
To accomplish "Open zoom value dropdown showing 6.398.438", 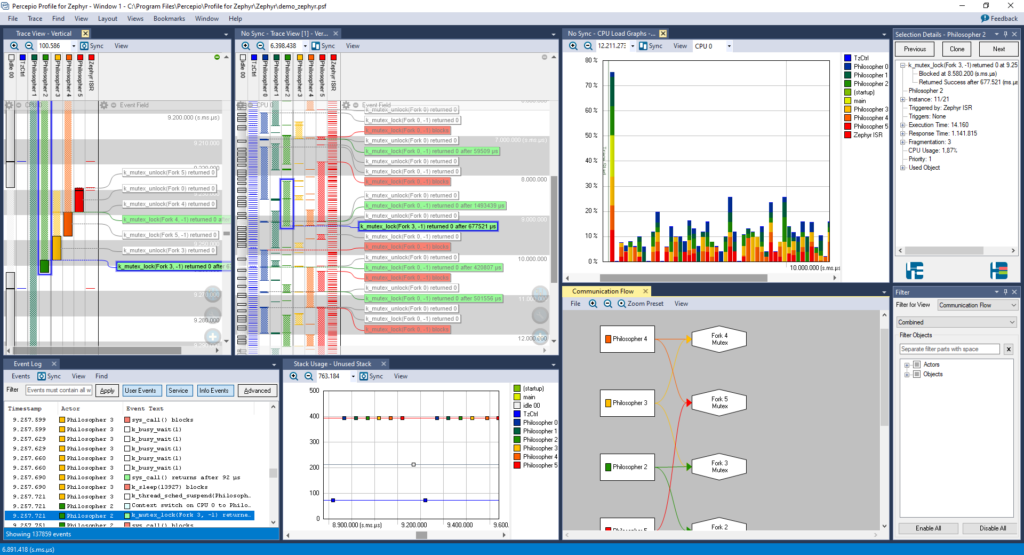I will tap(304, 46).
